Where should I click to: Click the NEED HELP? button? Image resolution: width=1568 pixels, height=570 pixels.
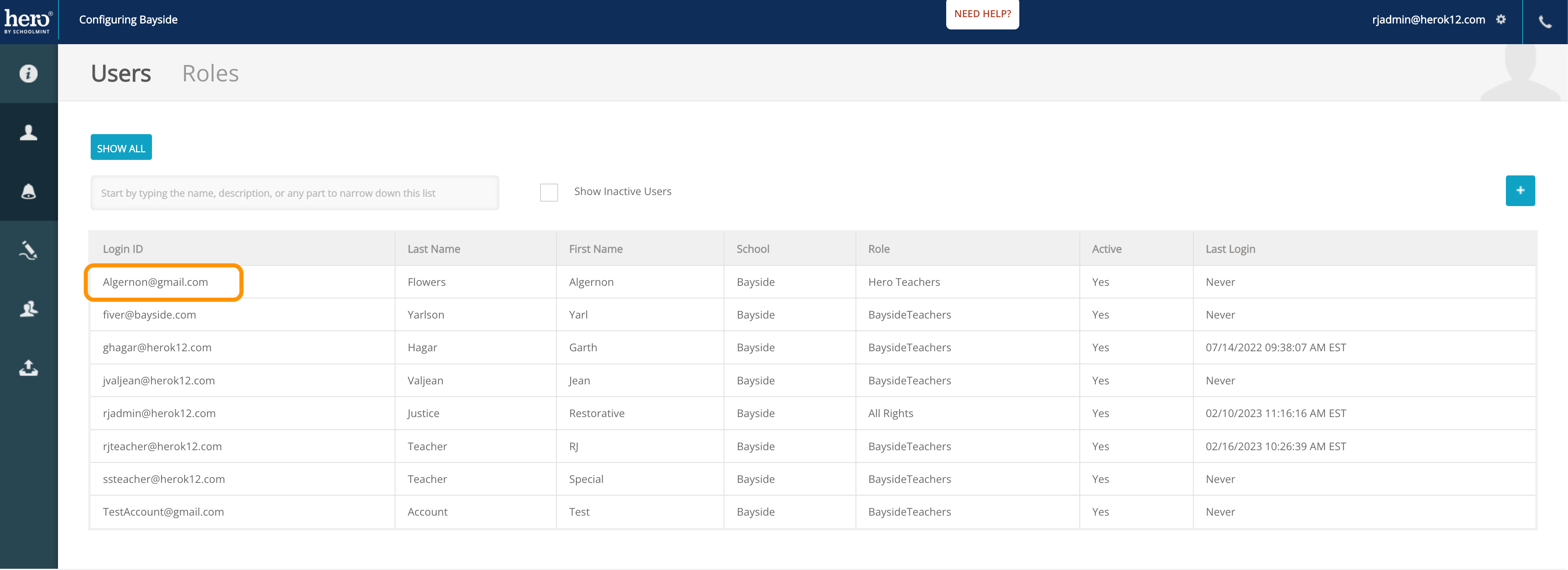coord(982,14)
